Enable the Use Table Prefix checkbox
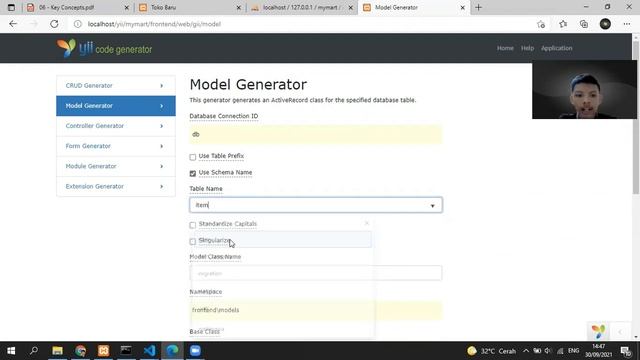 [x=193, y=157]
